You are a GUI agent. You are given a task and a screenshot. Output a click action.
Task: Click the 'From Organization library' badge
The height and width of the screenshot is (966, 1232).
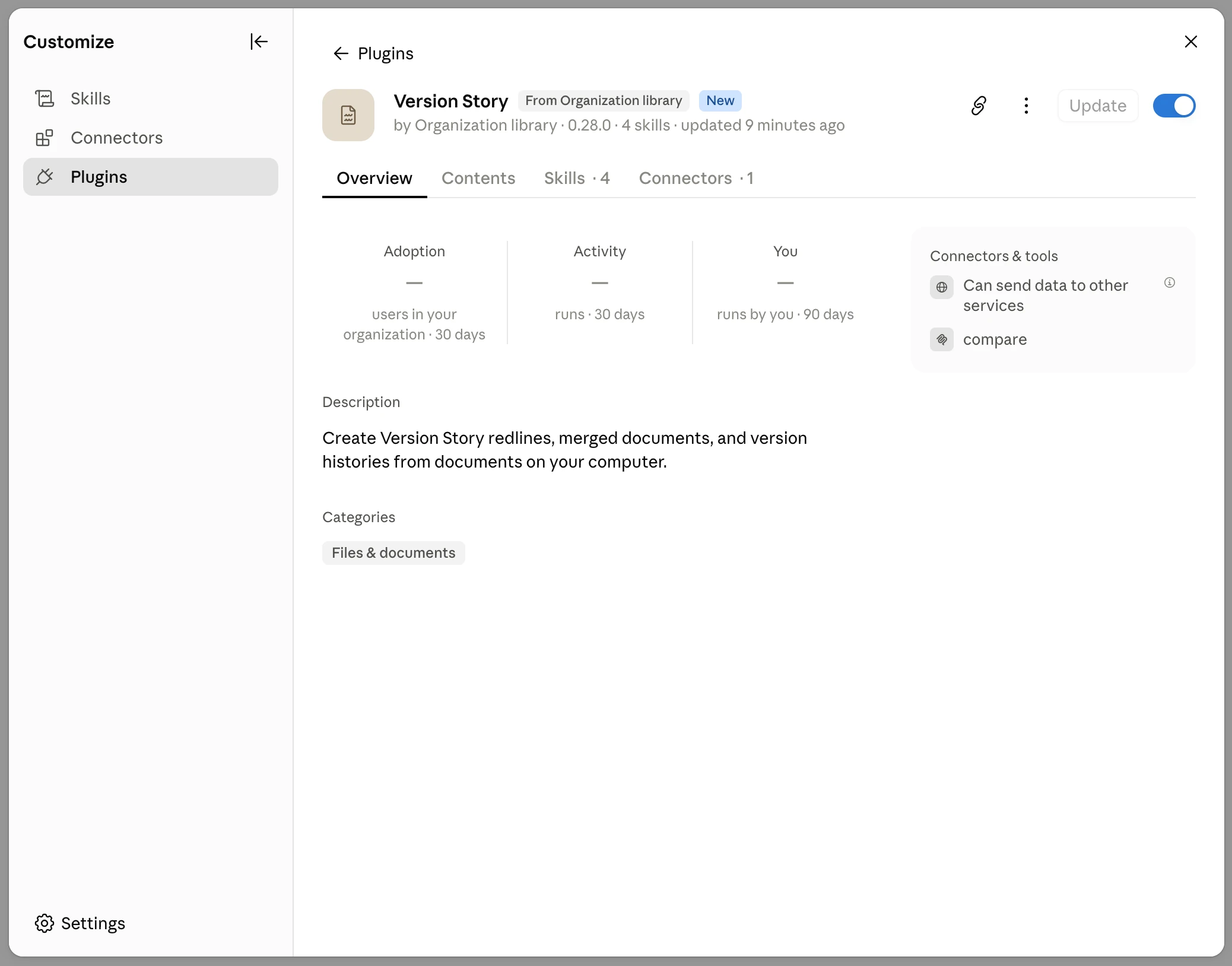pyautogui.click(x=604, y=101)
